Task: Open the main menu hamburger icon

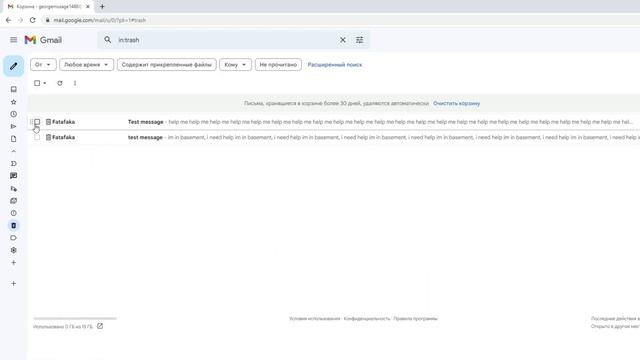Action: click(x=13, y=40)
